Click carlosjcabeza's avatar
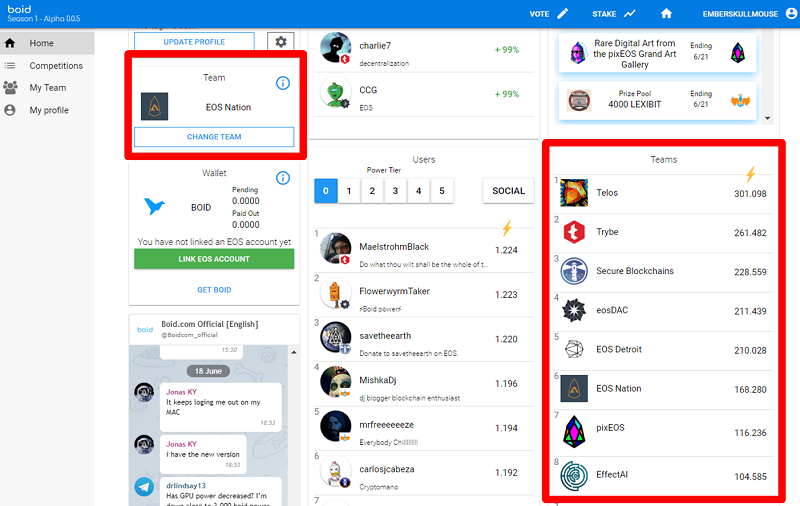This screenshot has width=800, height=506. [336, 470]
